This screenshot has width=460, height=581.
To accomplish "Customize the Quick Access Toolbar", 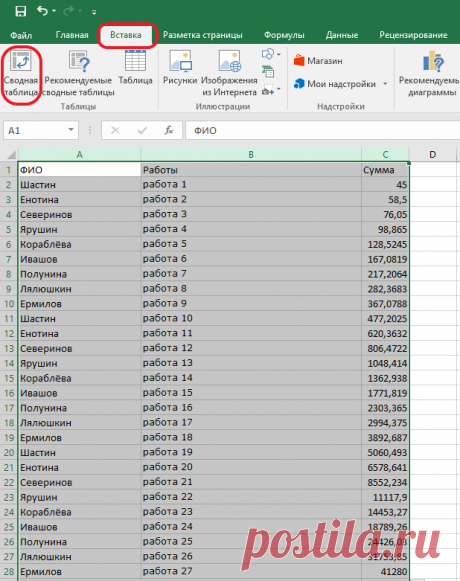I will coord(94,12).
